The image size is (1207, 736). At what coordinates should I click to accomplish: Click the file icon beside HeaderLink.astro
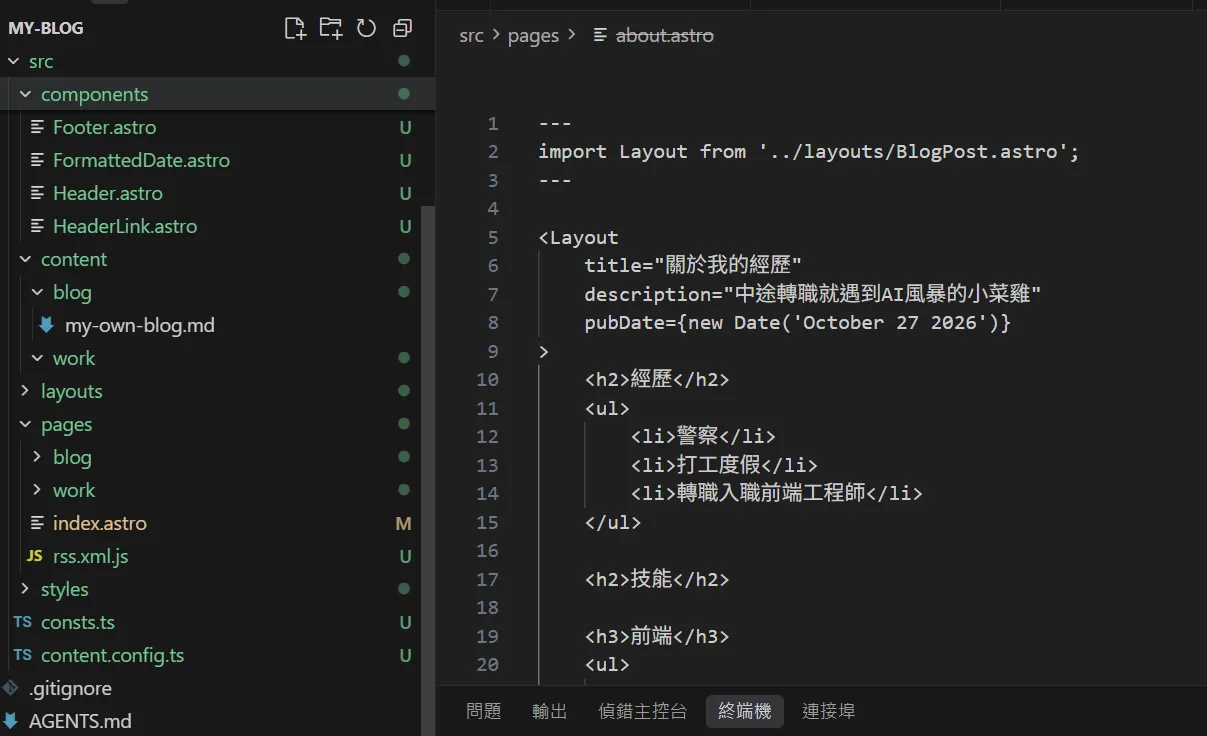37,226
